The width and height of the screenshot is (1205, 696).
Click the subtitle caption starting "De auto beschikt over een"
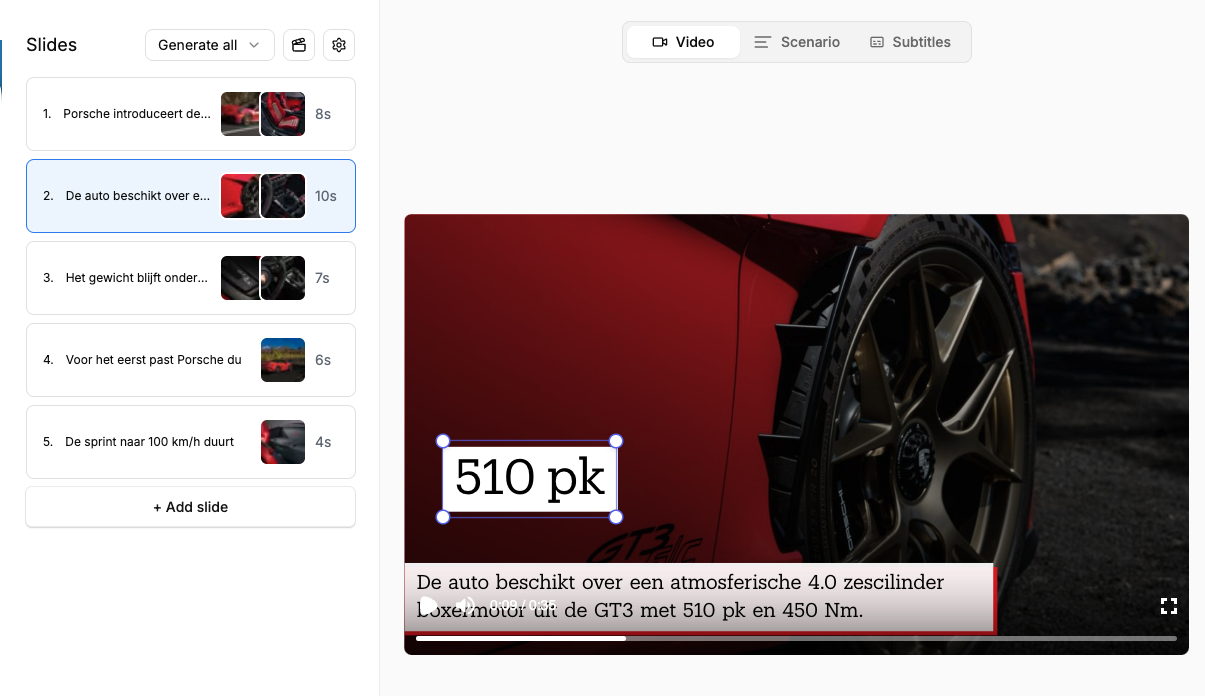coord(700,597)
